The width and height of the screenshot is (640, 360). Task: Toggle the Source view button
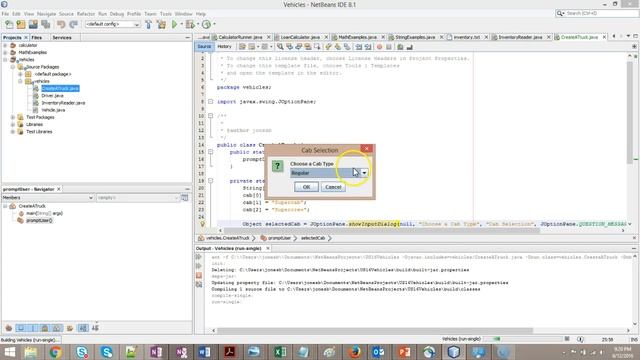tap(204, 47)
